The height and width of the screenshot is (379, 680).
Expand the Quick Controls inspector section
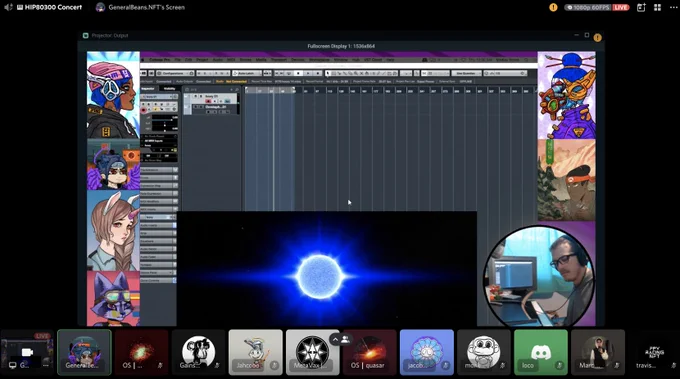[x=158, y=281]
